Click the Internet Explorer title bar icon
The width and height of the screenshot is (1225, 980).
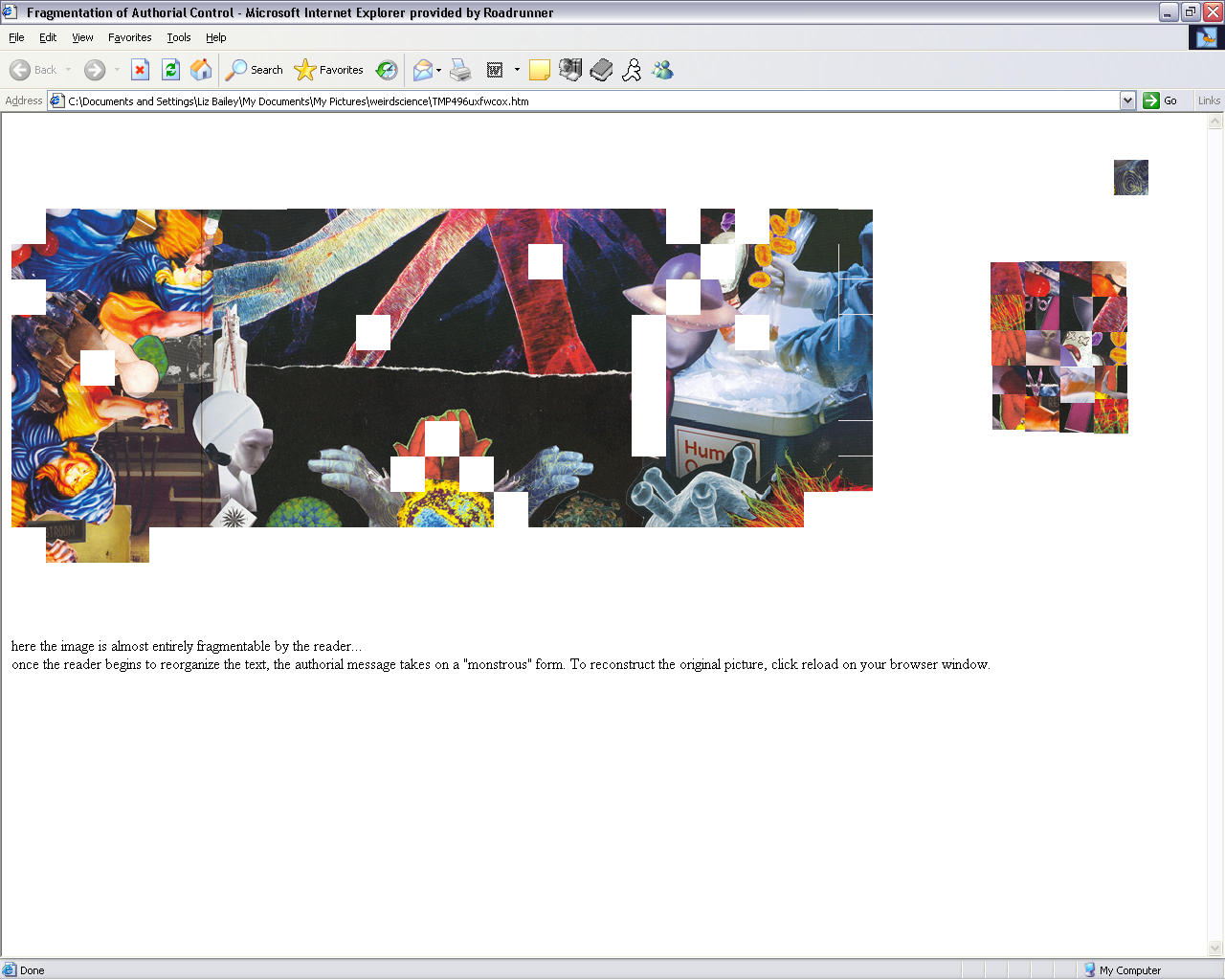[11, 11]
